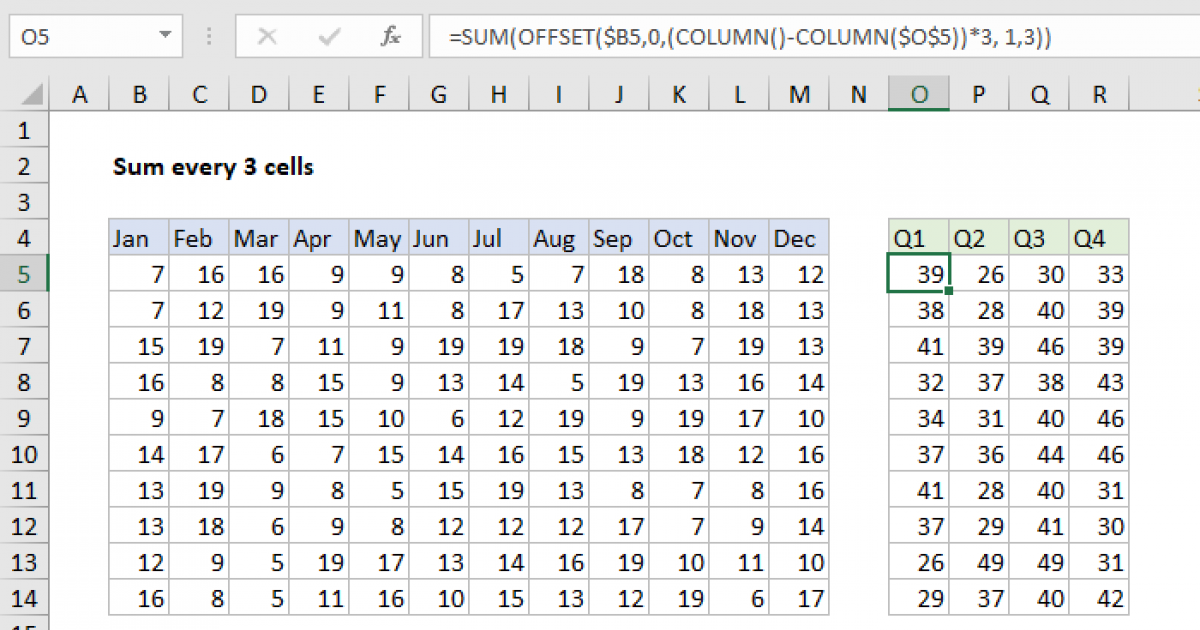Click the Cancel X icon in formula bar
The image size is (1200, 630).
(267, 37)
